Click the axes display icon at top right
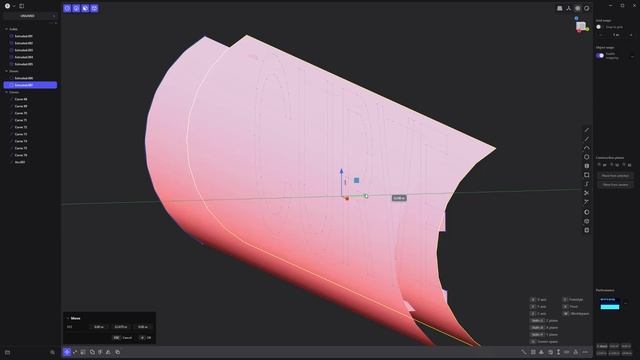Screen dimensions: 640x360 pyautogui.click(x=569, y=8)
